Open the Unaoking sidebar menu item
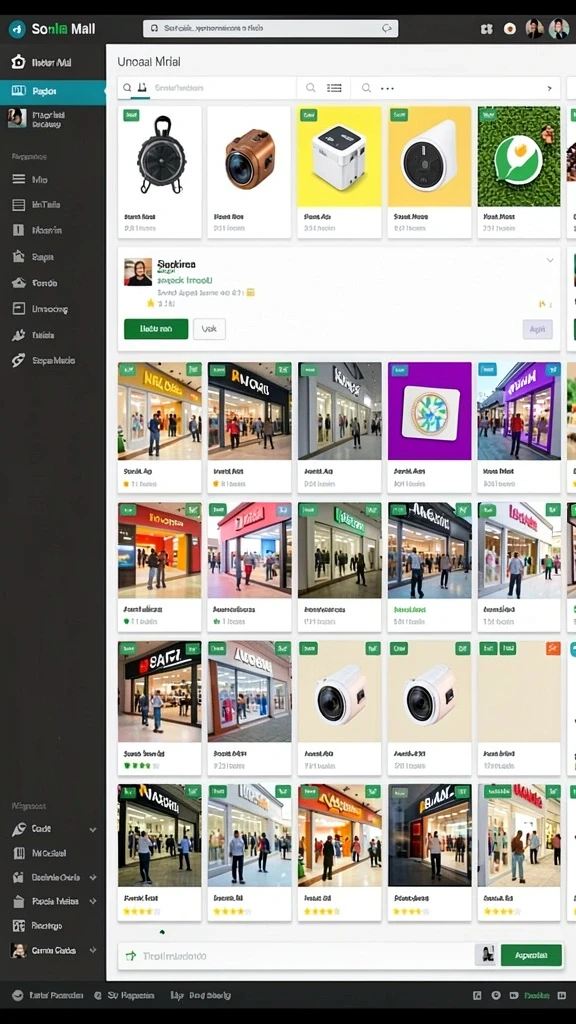The width and height of the screenshot is (576, 1024). pos(50,309)
